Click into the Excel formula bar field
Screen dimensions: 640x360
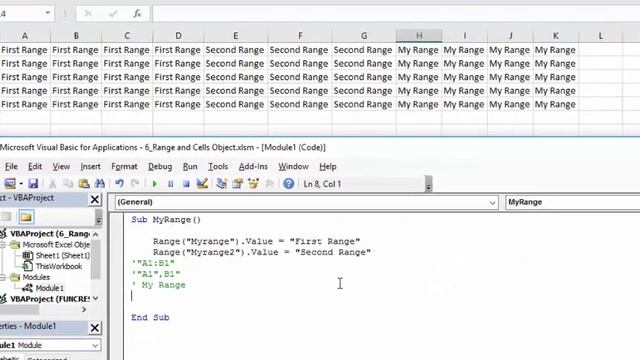(x=396, y=14)
